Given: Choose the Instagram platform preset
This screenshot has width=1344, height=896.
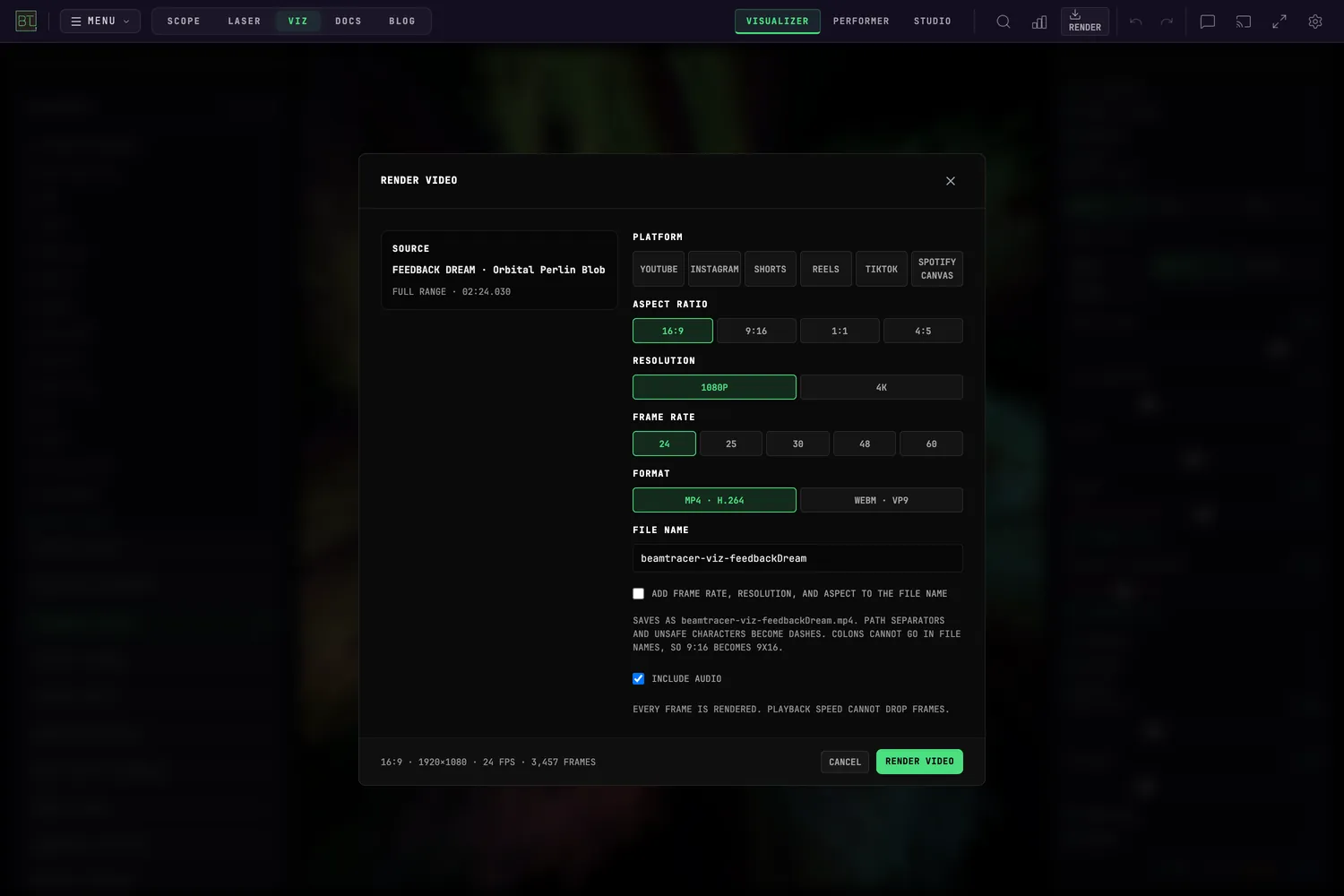Looking at the screenshot, I should [714, 269].
